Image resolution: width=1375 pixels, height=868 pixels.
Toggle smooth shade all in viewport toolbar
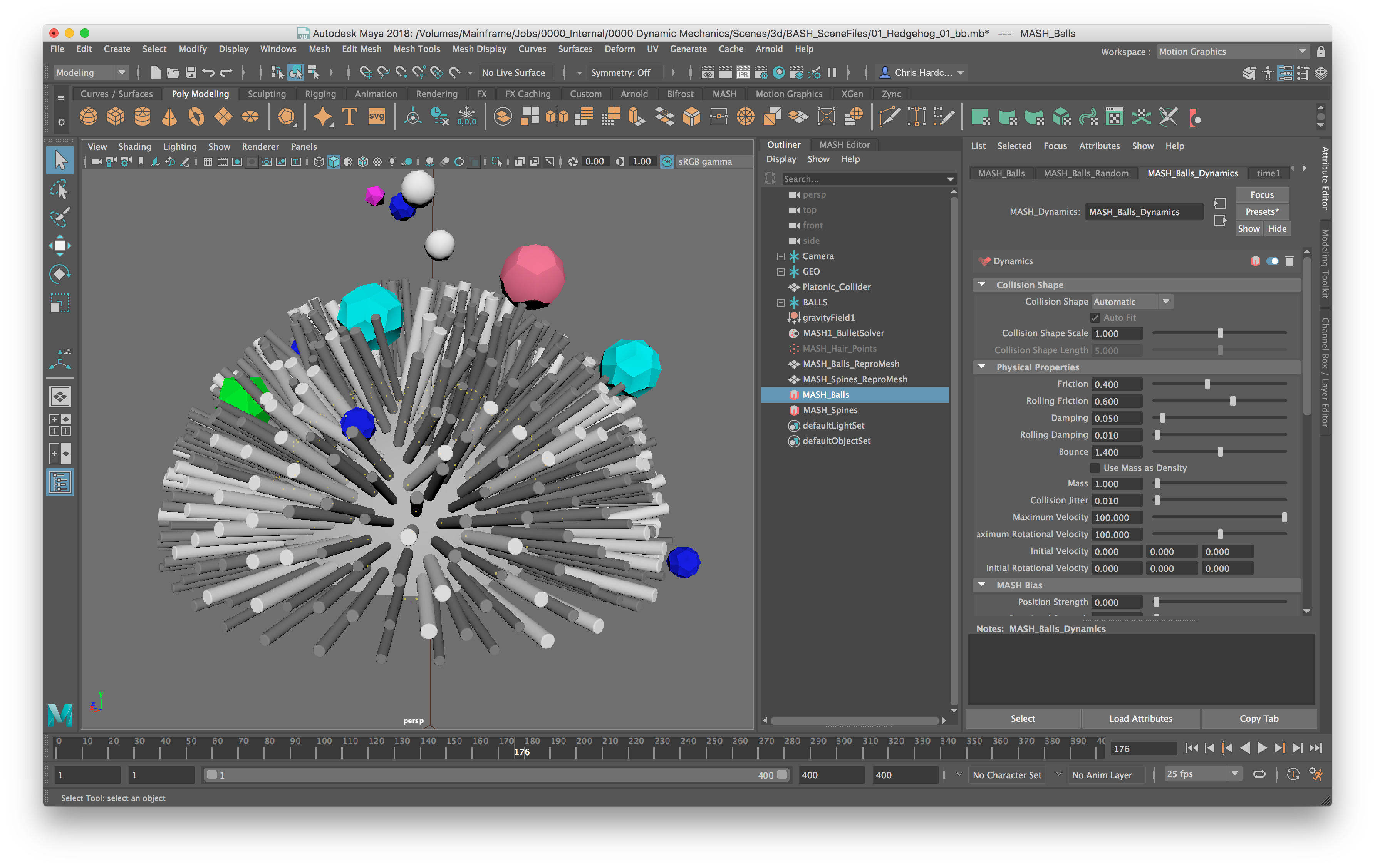(334, 162)
